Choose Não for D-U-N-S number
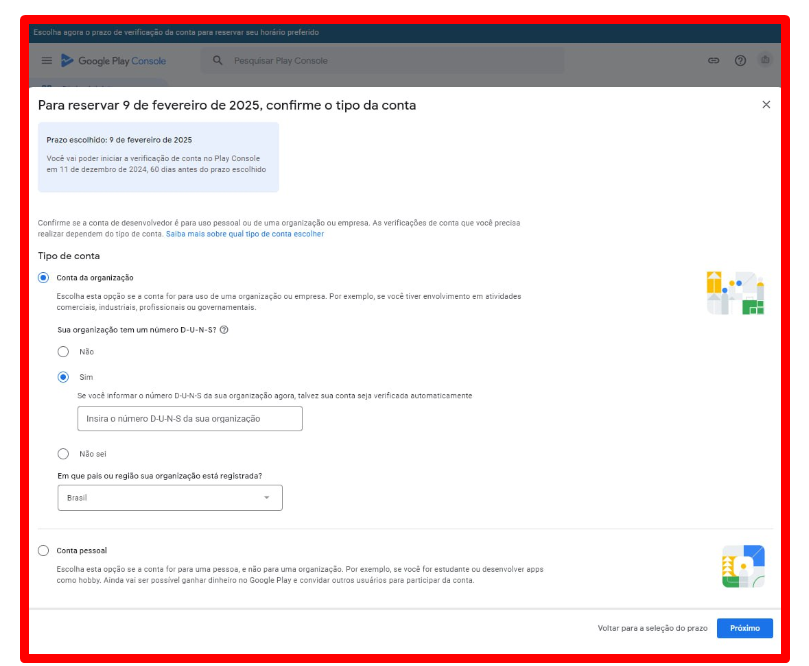The height and width of the screenshot is (666, 809). [x=63, y=351]
